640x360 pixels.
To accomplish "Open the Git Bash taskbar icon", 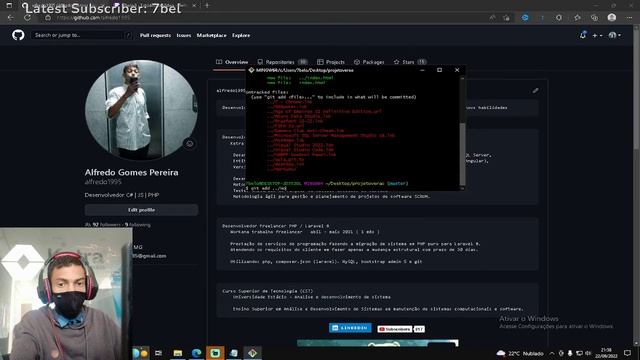I will click(x=253, y=353).
